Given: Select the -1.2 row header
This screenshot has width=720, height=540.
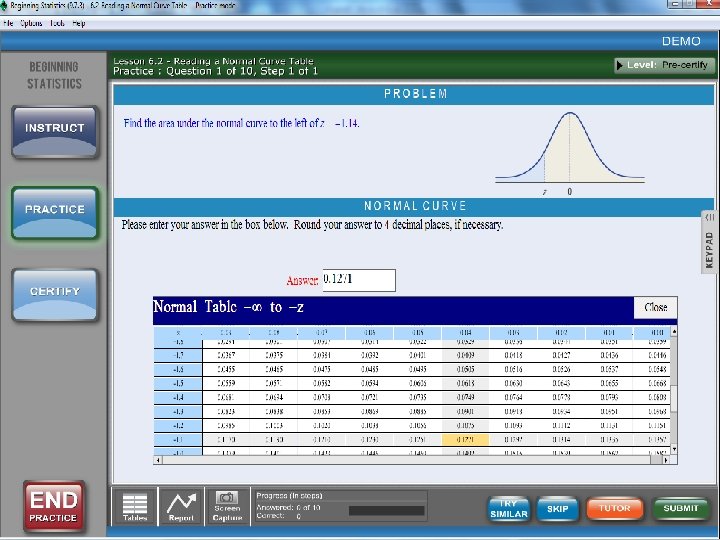Looking at the screenshot, I should (x=178, y=426).
